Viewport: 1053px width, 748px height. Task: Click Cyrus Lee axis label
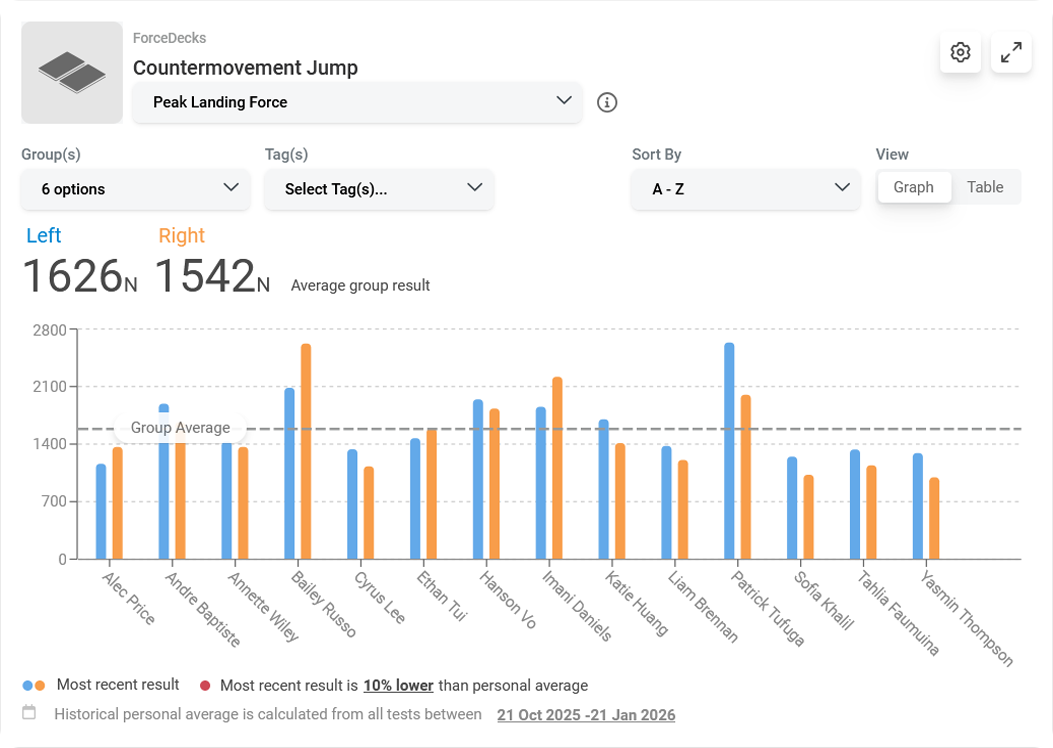379,598
